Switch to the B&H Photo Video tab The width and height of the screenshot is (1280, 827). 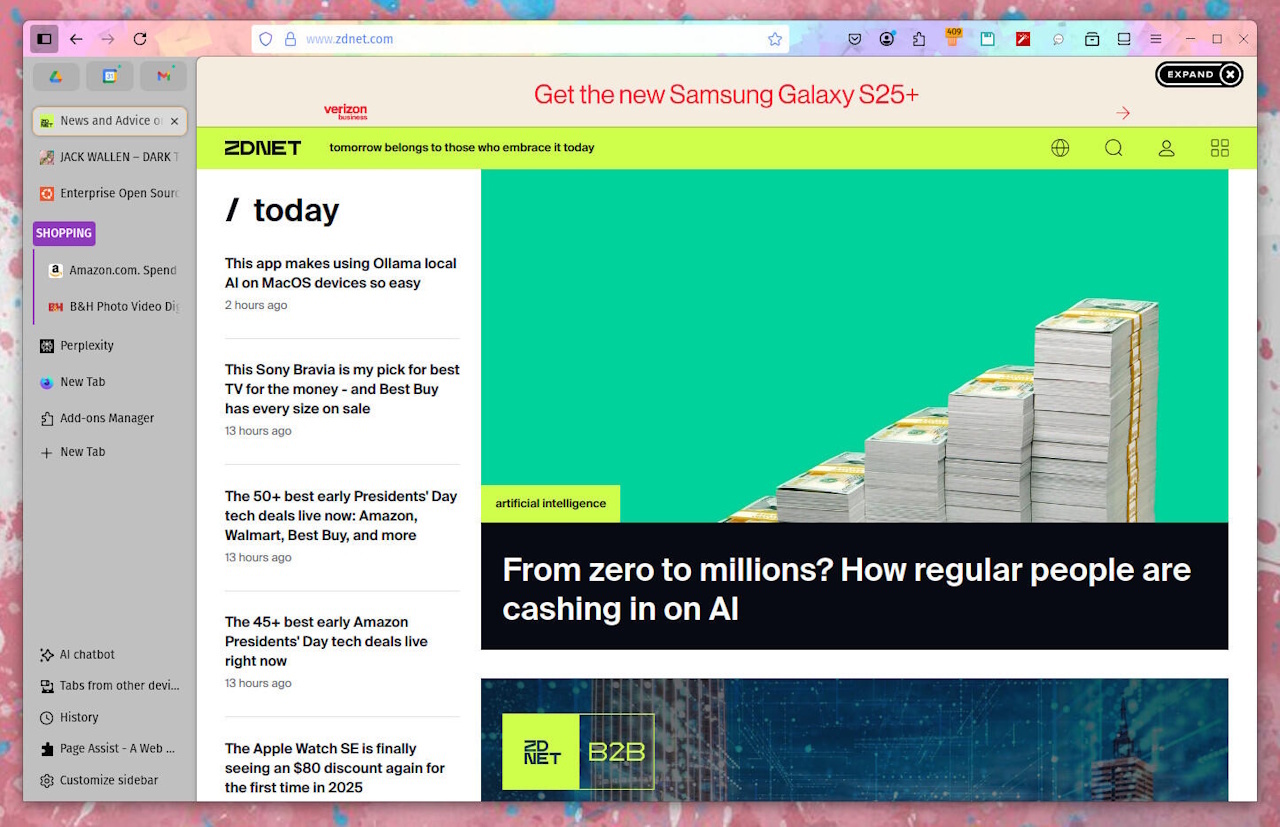[113, 306]
